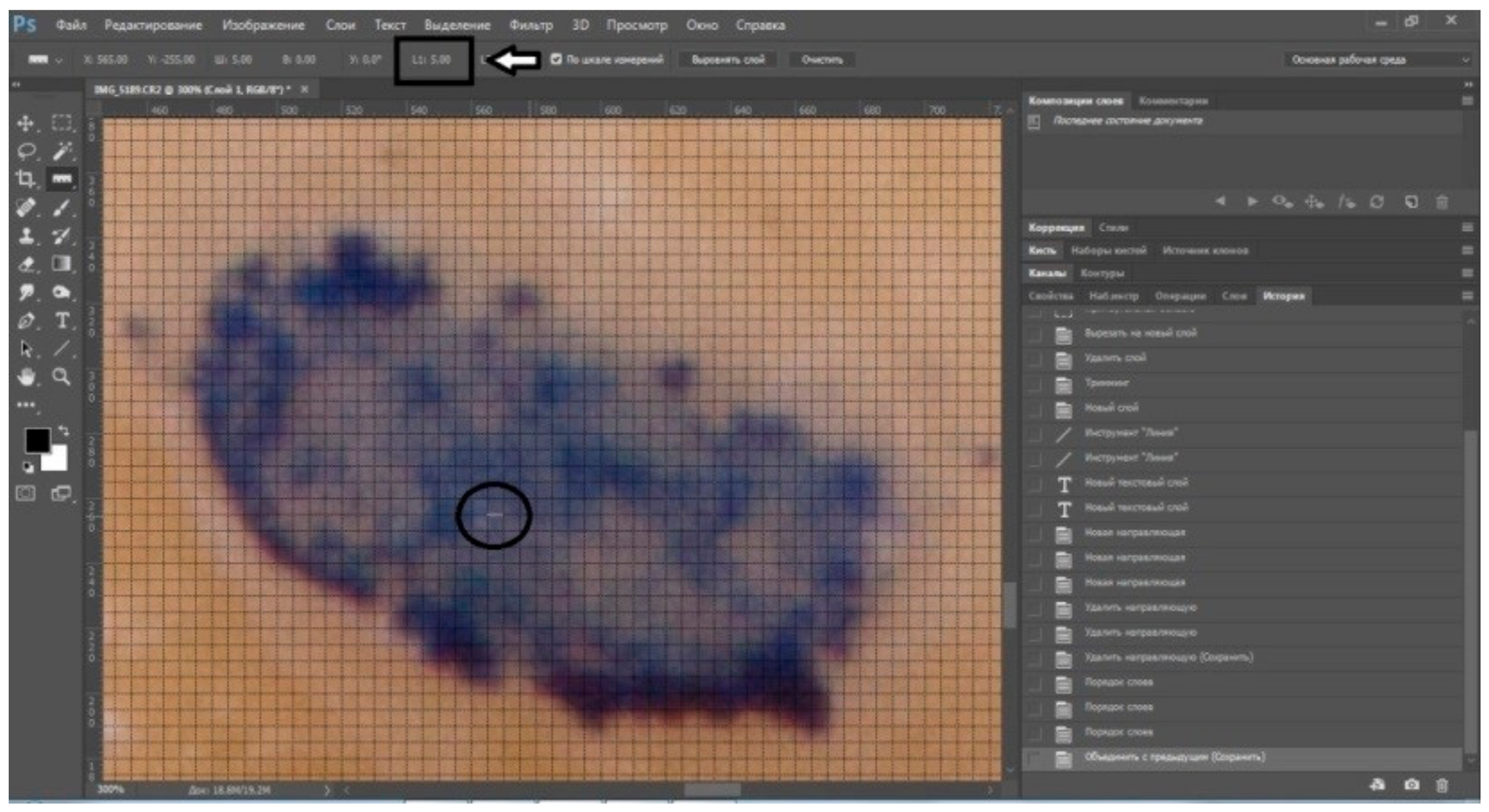
Task: Pick the Brush tool
Action: (62, 207)
